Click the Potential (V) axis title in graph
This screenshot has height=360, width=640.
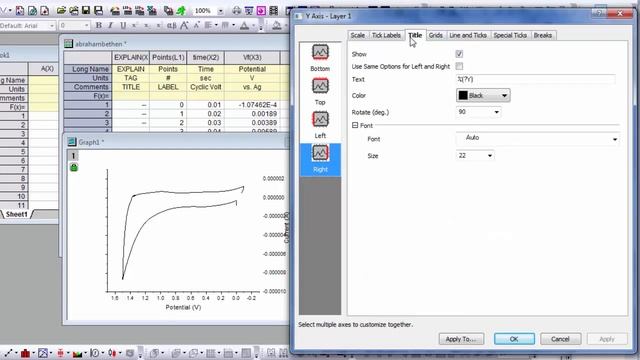pos(183,307)
